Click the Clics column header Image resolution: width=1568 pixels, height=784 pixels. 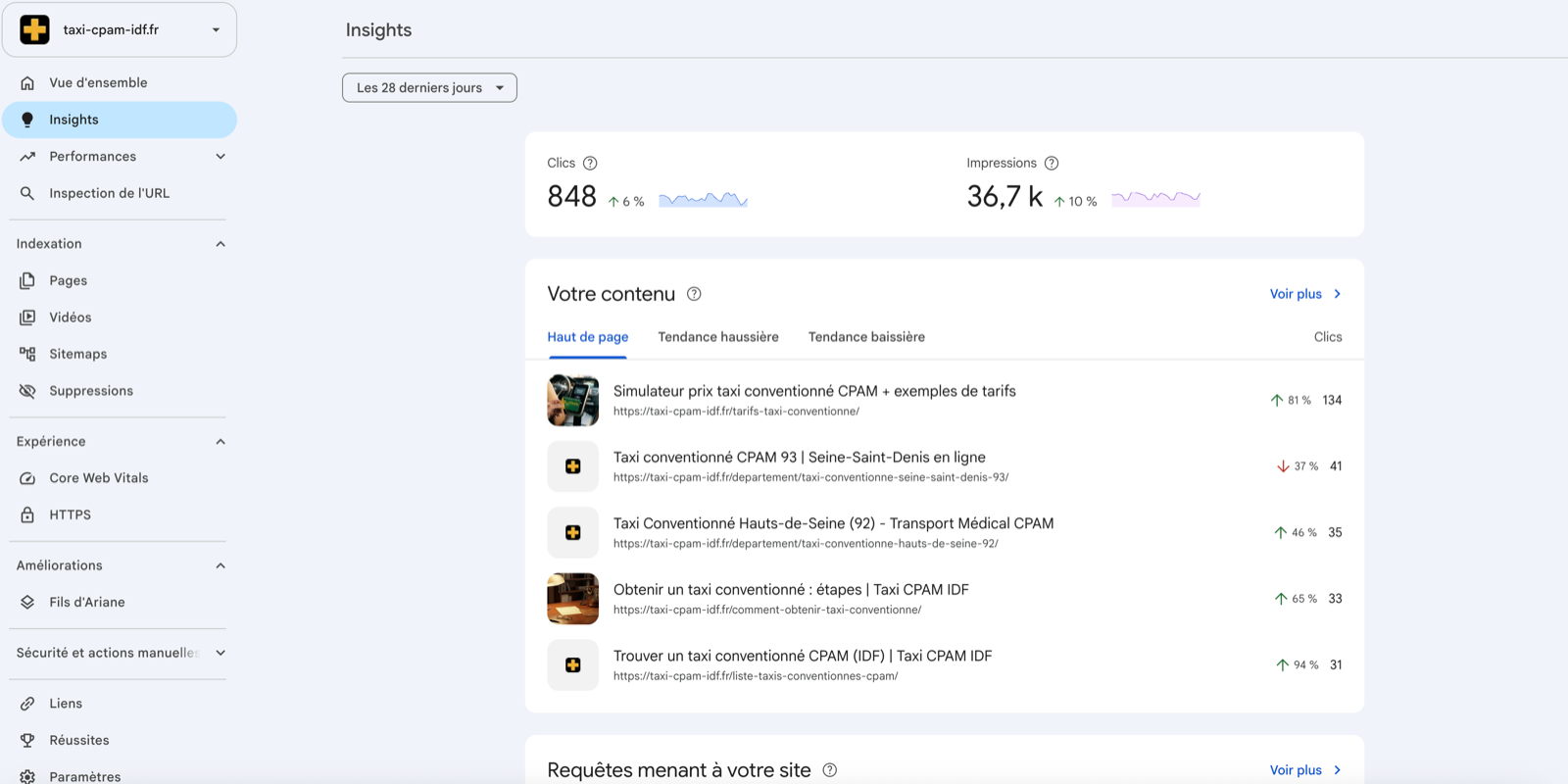tap(1328, 337)
